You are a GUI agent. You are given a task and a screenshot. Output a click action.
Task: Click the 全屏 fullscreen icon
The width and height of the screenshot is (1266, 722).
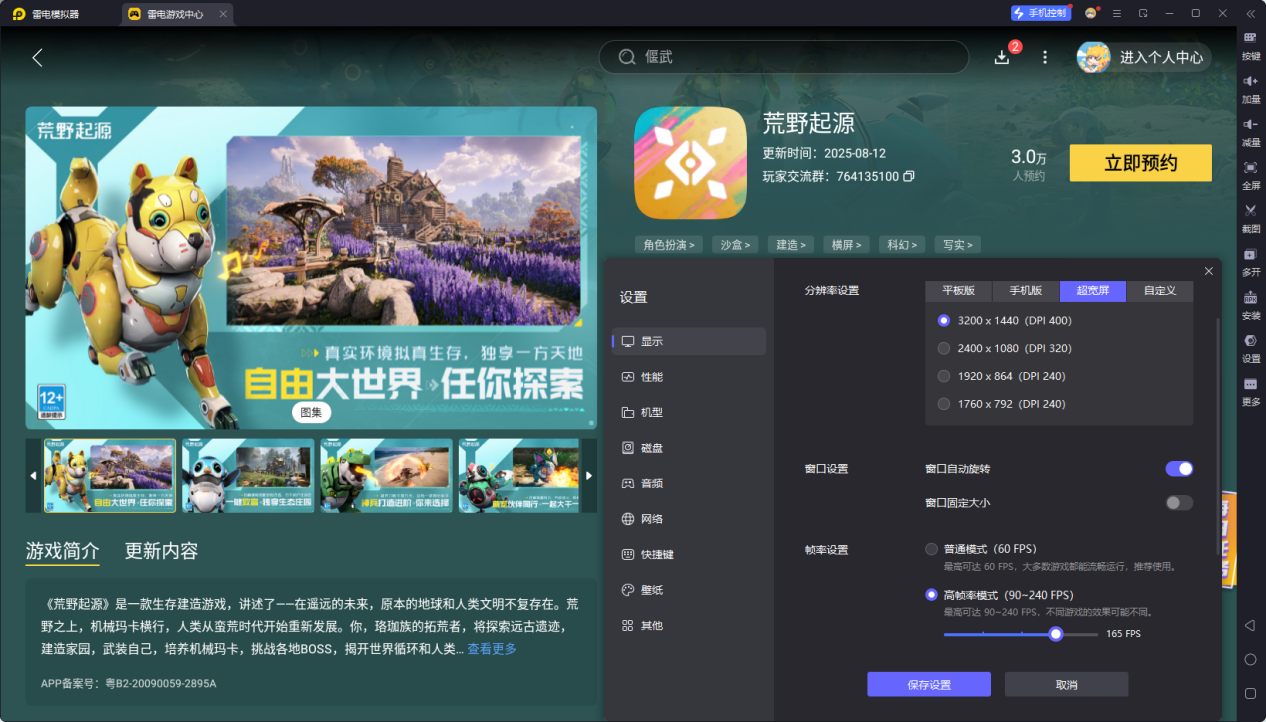click(1250, 172)
